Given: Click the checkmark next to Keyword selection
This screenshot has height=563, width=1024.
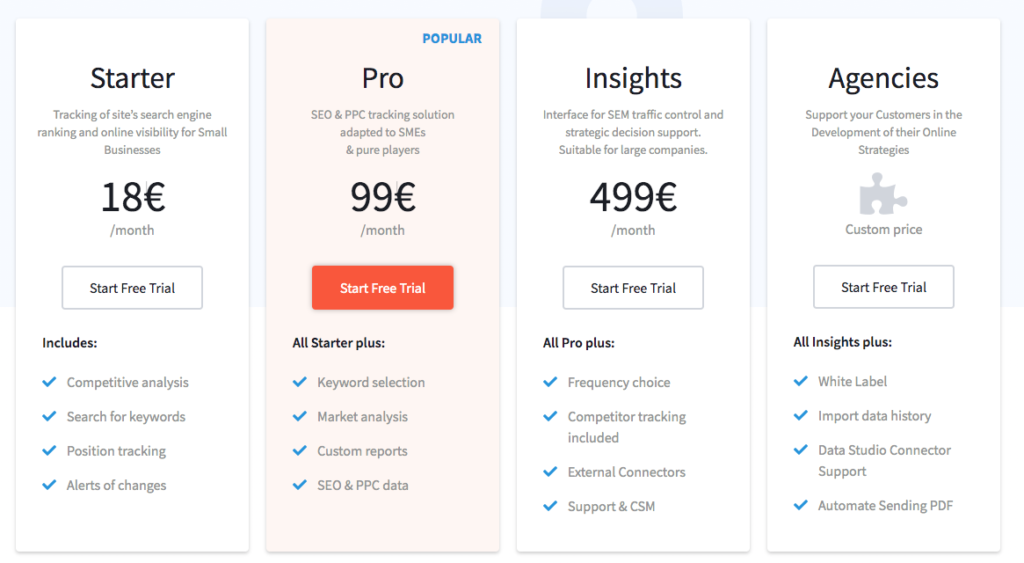Looking at the screenshot, I should point(300,382).
